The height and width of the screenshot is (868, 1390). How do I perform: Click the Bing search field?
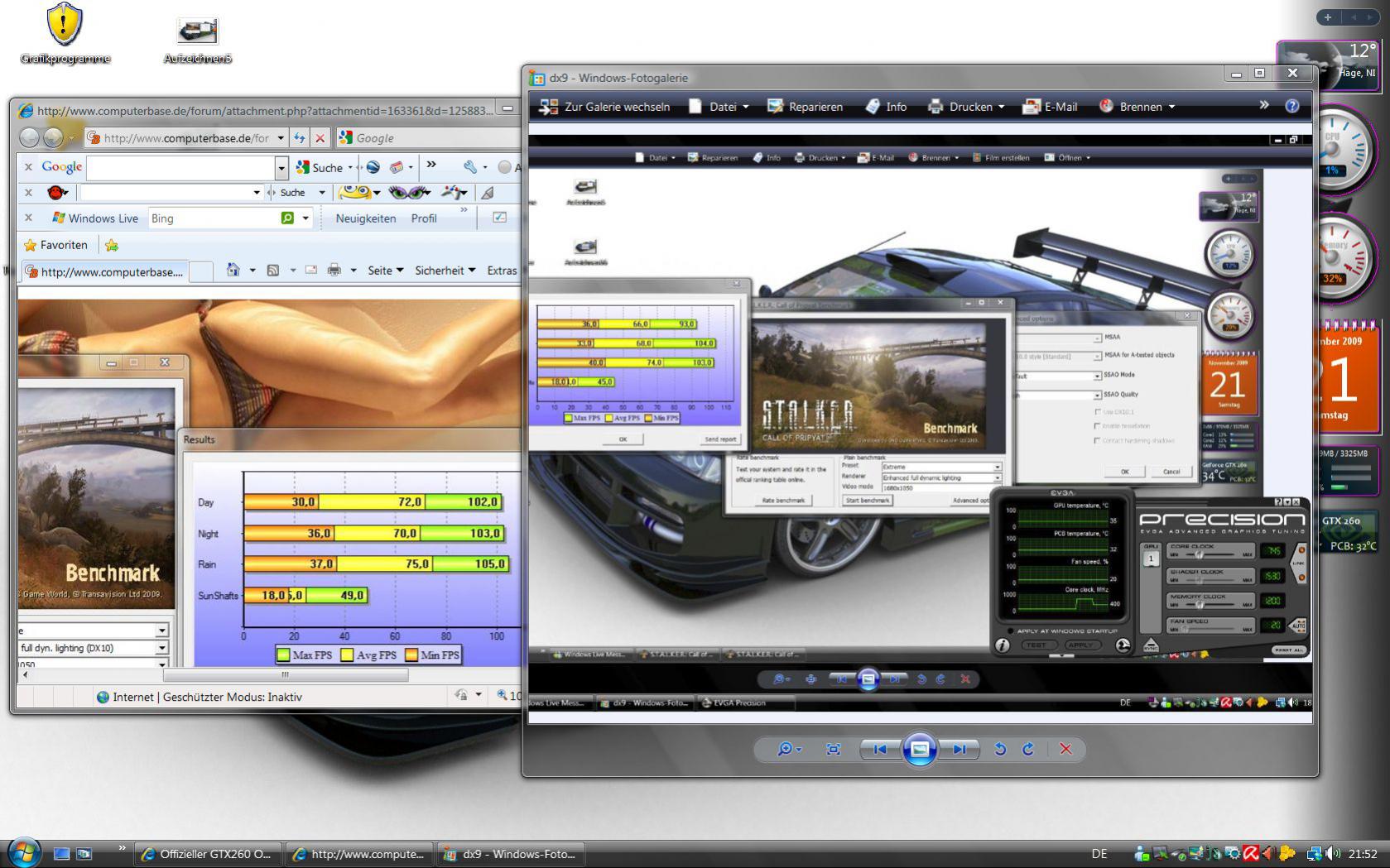coord(214,218)
